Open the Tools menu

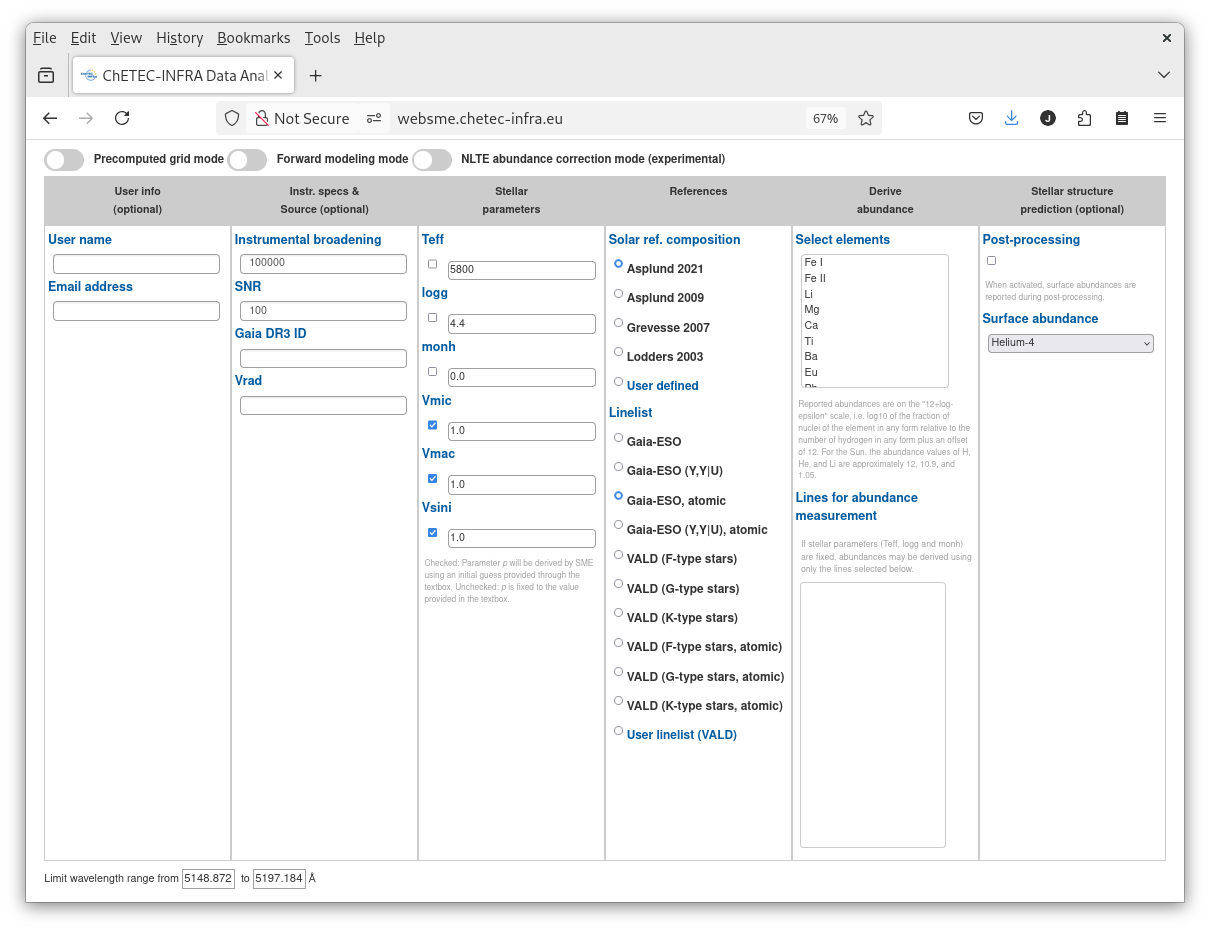[322, 38]
